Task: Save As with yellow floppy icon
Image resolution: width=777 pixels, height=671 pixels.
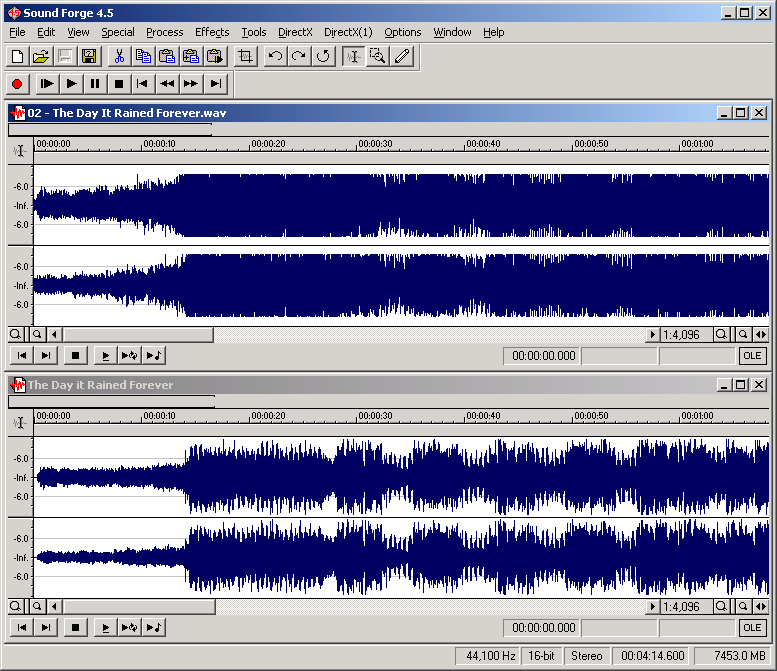Action: click(x=89, y=56)
